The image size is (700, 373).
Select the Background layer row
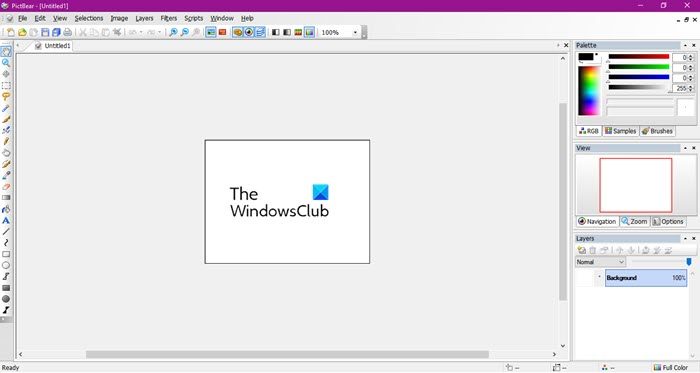[x=646, y=278]
